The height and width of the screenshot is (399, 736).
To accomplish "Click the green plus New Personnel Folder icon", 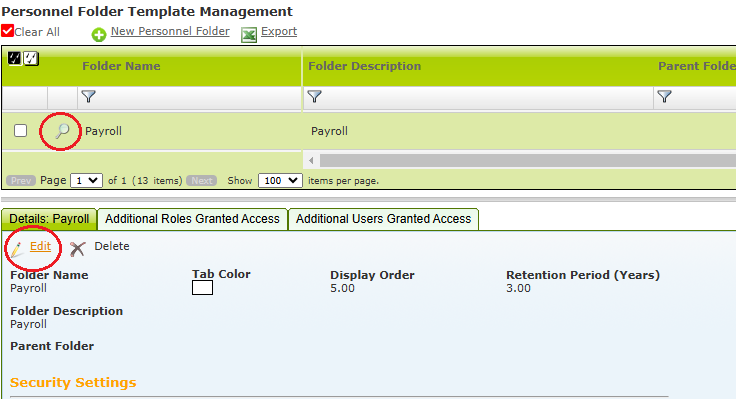I will tap(99, 35).
